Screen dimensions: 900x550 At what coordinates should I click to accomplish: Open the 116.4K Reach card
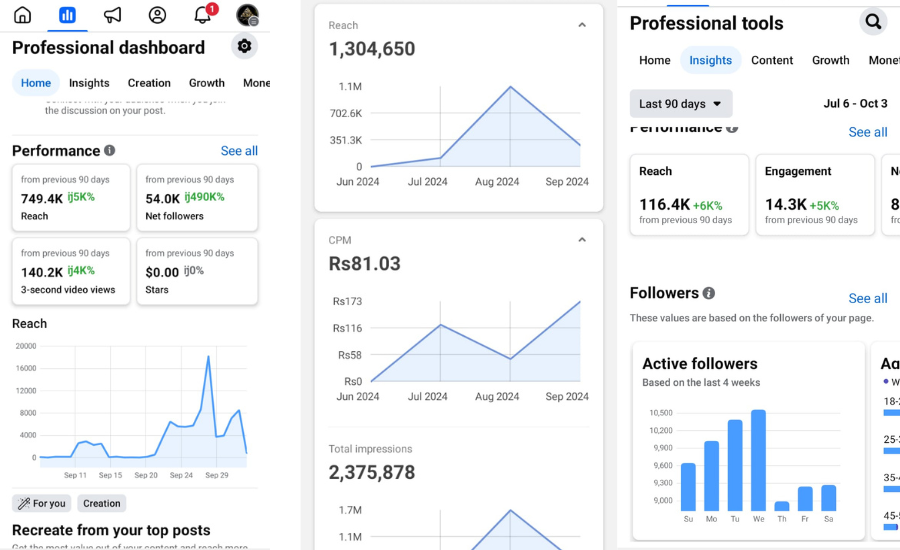click(689, 195)
